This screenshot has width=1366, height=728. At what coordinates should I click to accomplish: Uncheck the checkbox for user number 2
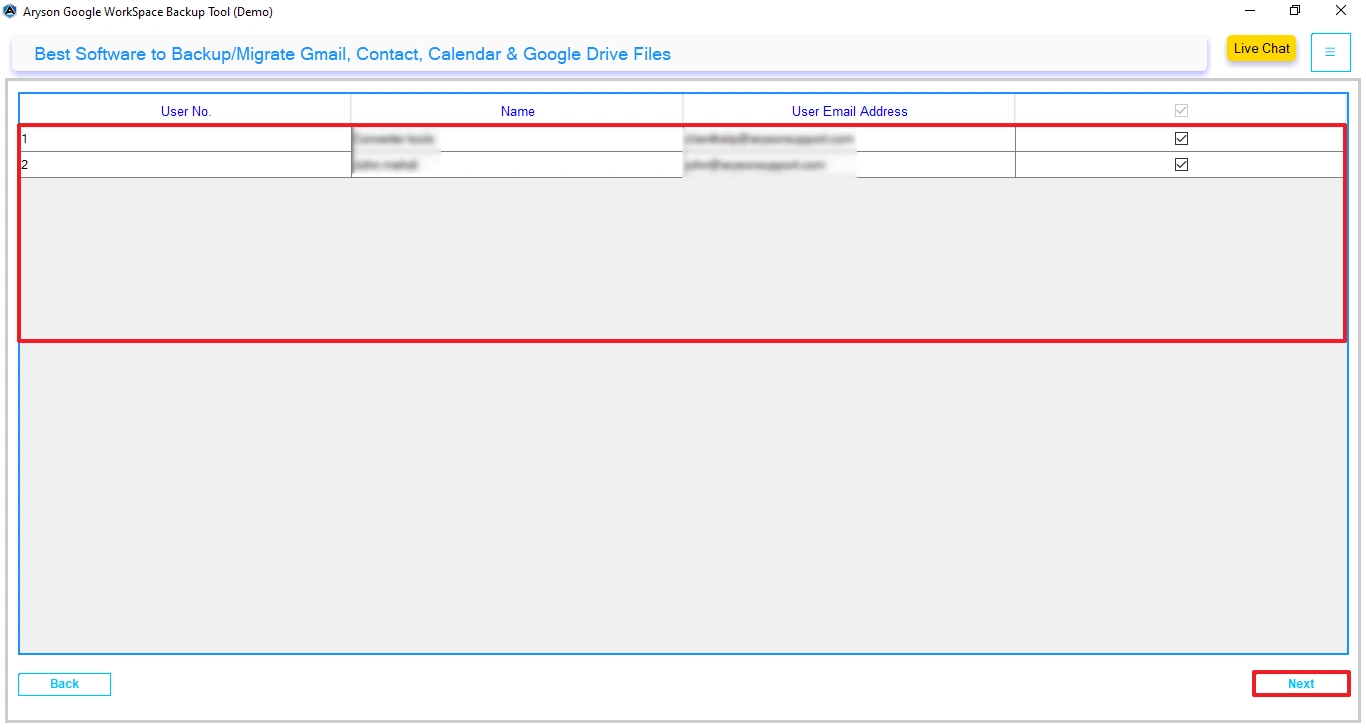pyautogui.click(x=1180, y=164)
